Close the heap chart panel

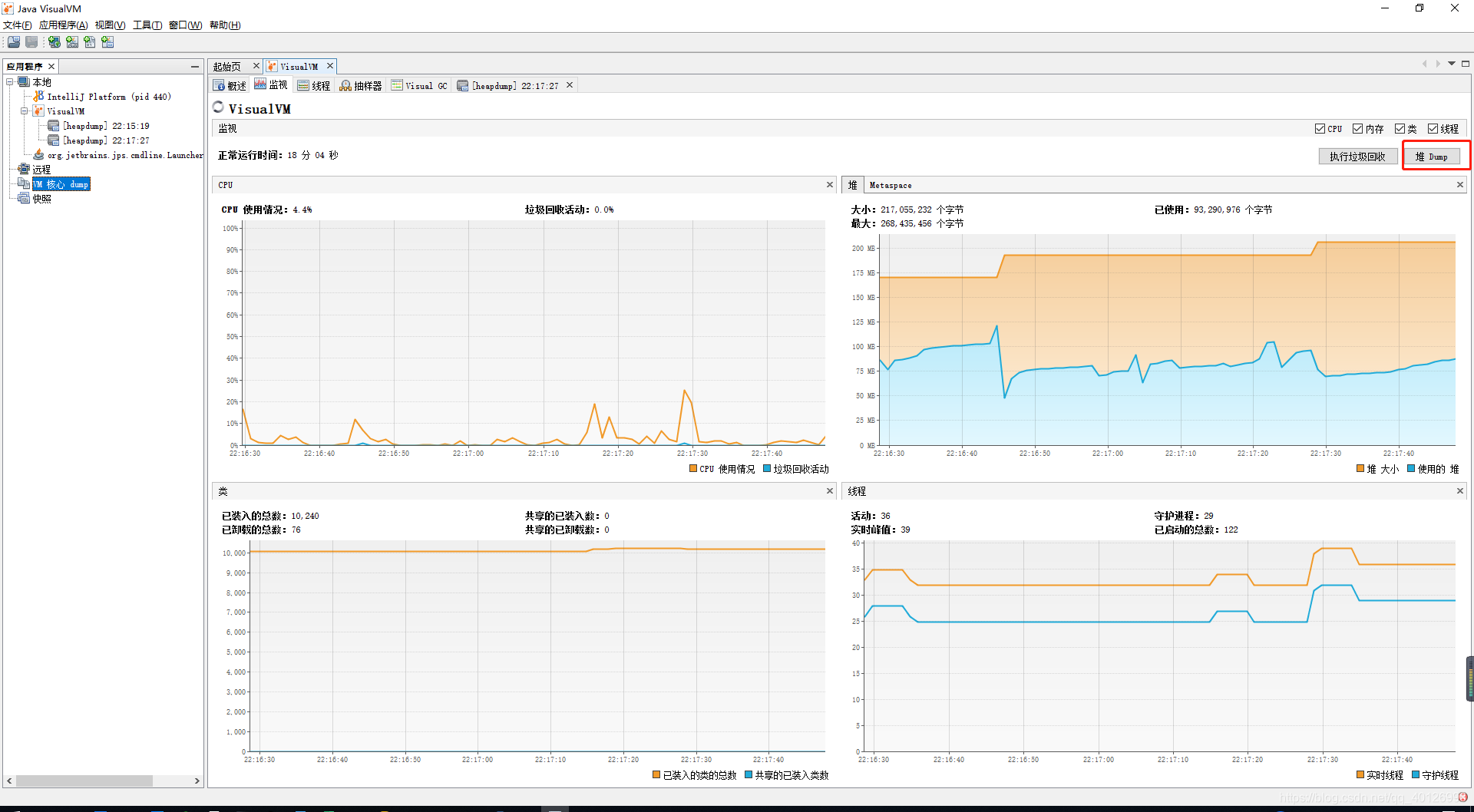point(1460,185)
